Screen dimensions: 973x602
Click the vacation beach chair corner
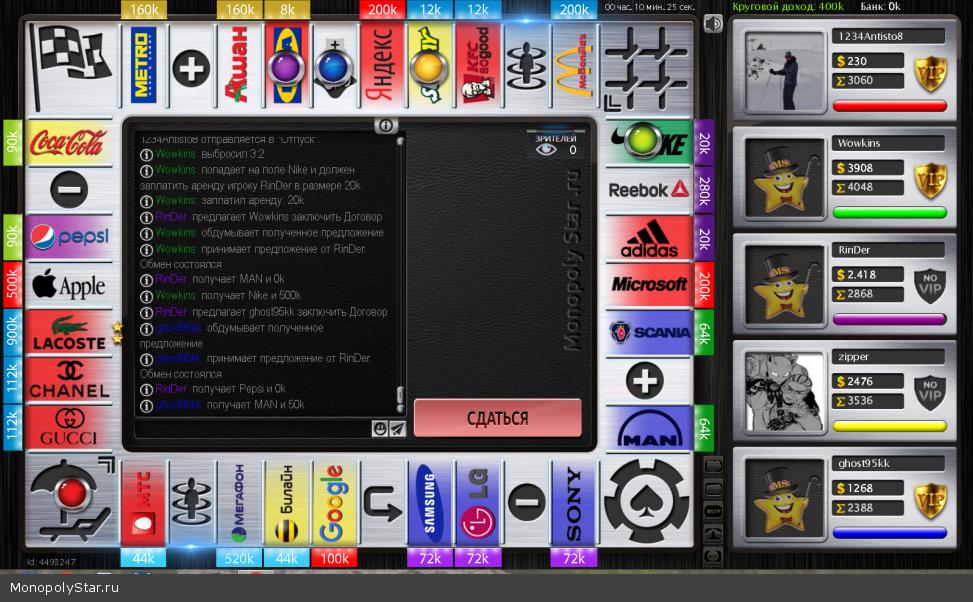point(71,501)
